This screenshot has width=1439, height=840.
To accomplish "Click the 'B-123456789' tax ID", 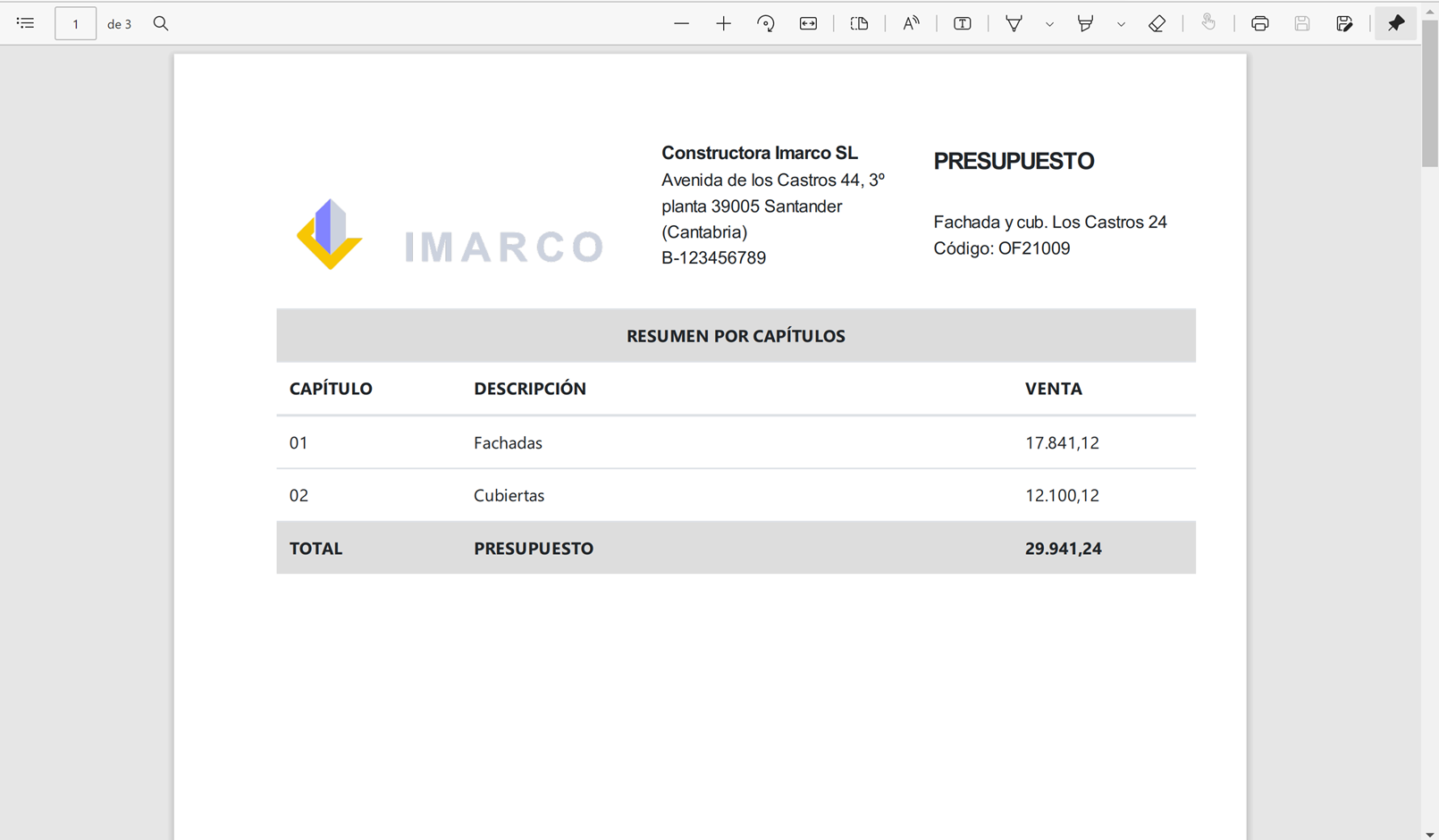I will click(713, 258).
